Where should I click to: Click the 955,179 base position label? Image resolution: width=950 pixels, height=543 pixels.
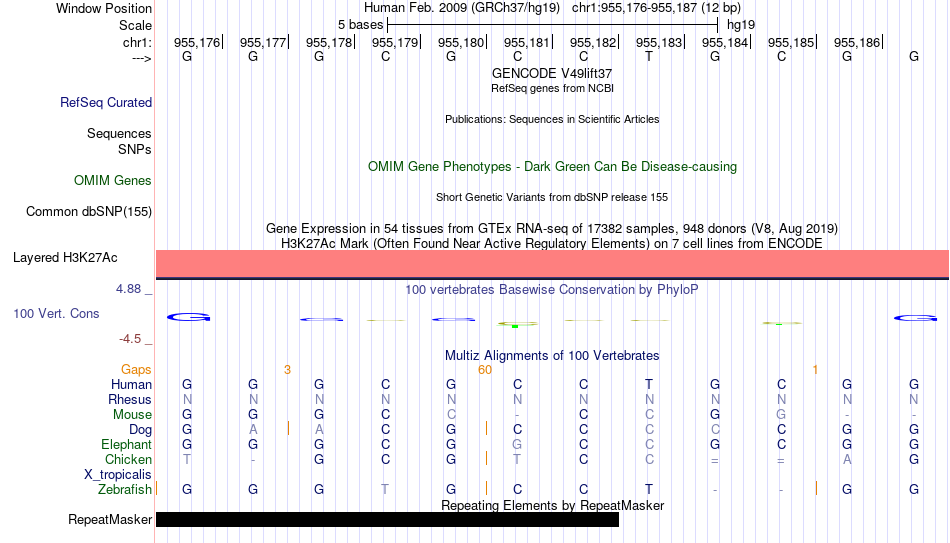tap(395, 42)
